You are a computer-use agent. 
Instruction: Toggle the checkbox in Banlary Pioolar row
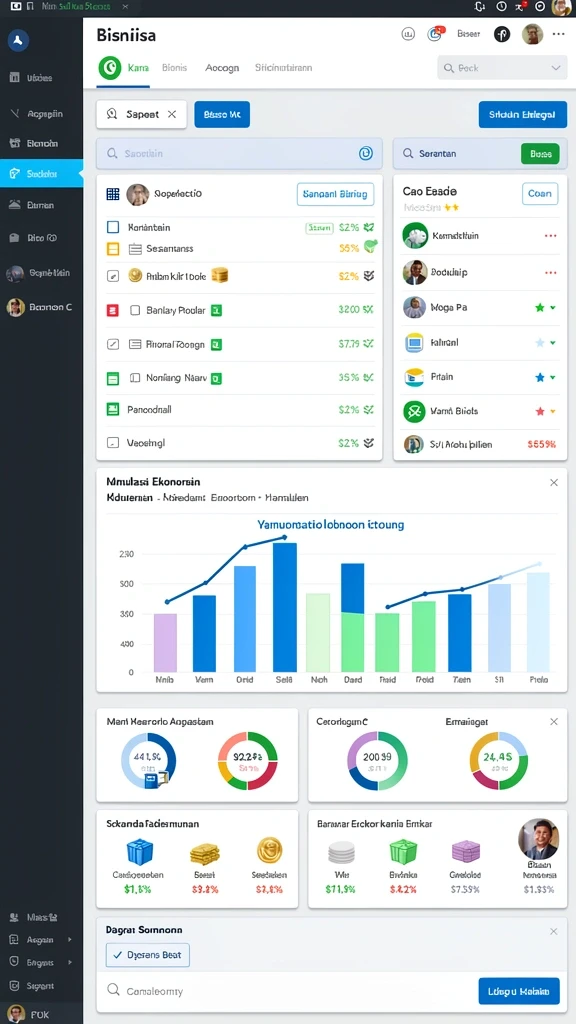135,311
